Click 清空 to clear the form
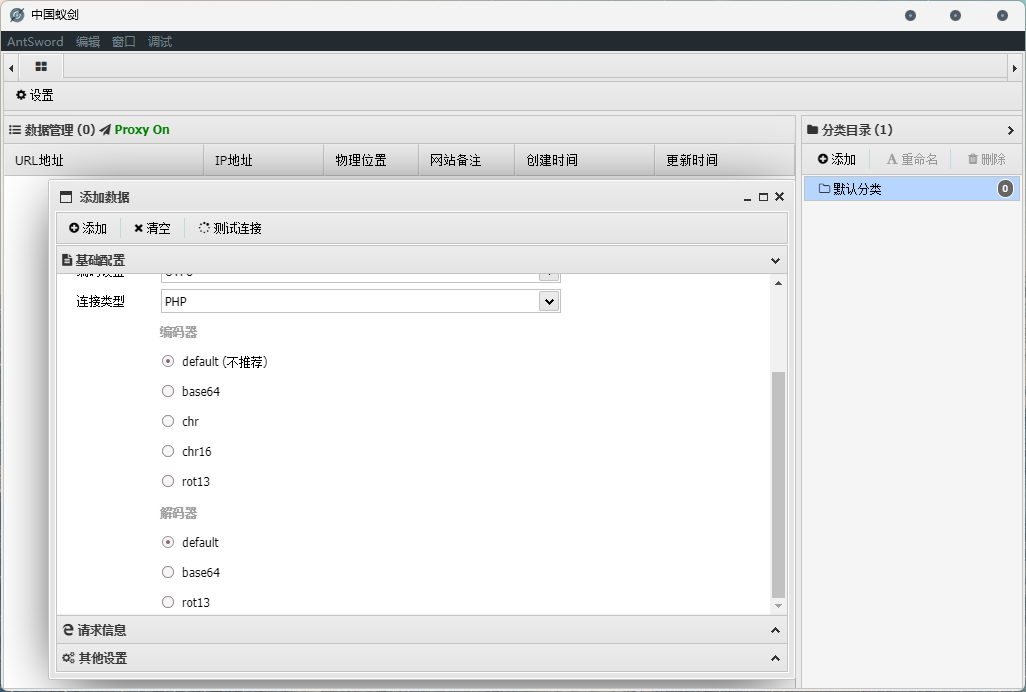The width and height of the screenshot is (1026, 692). 152,228
